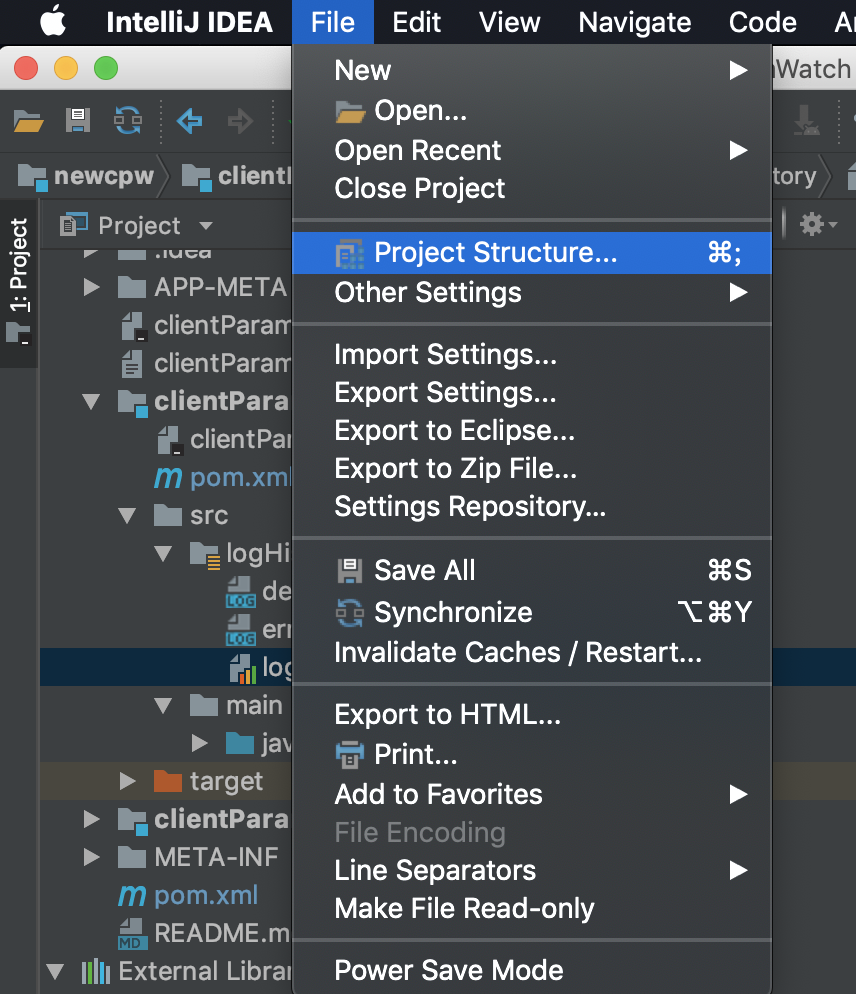Click the Android SDK download toolbar icon

(806, 122)
